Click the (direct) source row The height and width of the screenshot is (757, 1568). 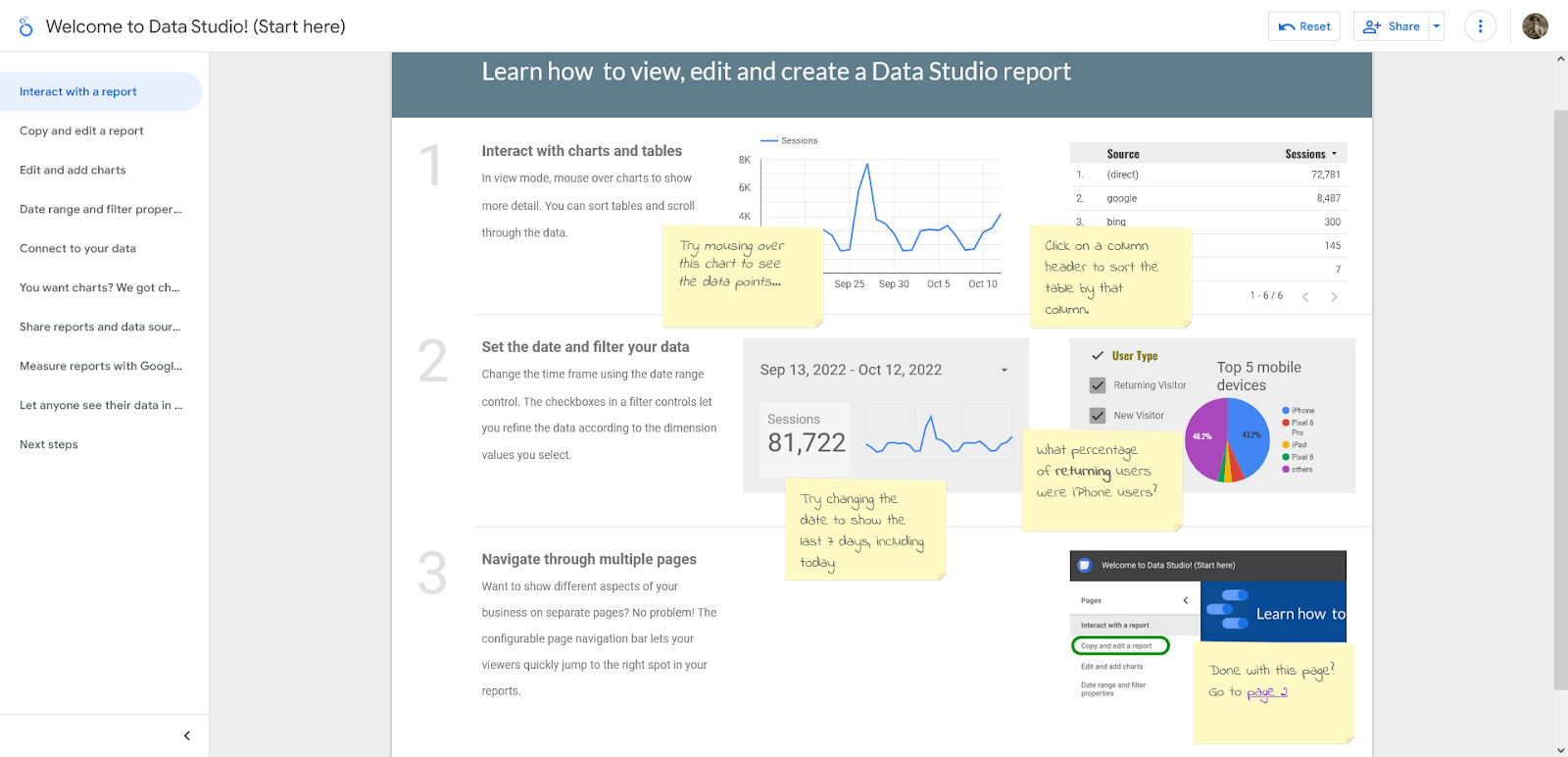(1208, 175)
